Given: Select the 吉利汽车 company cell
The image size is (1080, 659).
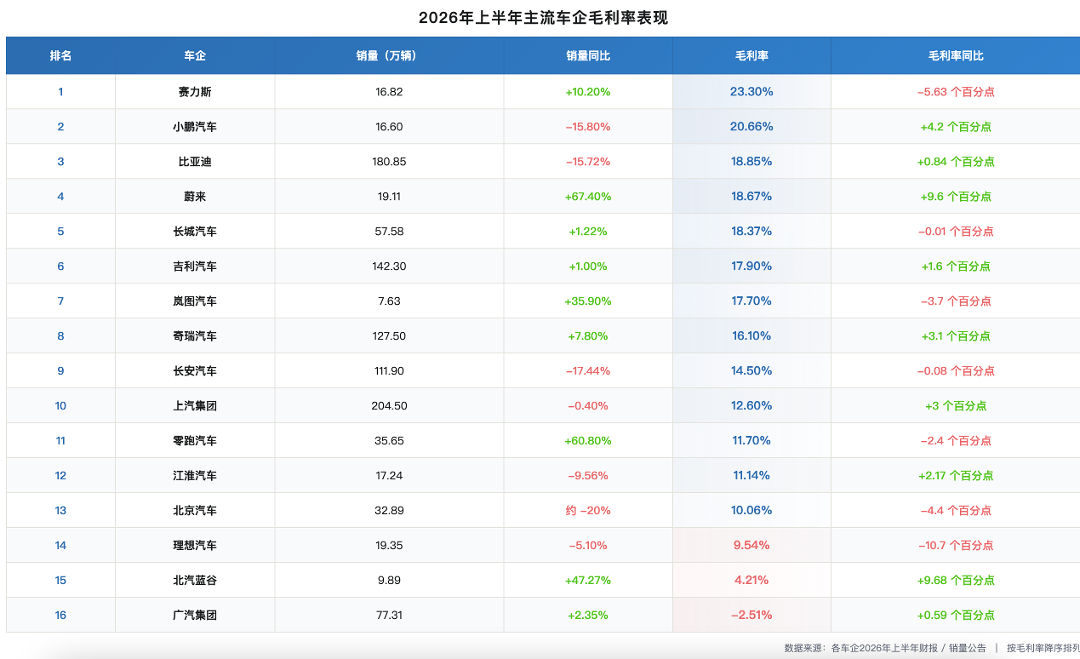Looking at the screenshot, I should [195, 266].
